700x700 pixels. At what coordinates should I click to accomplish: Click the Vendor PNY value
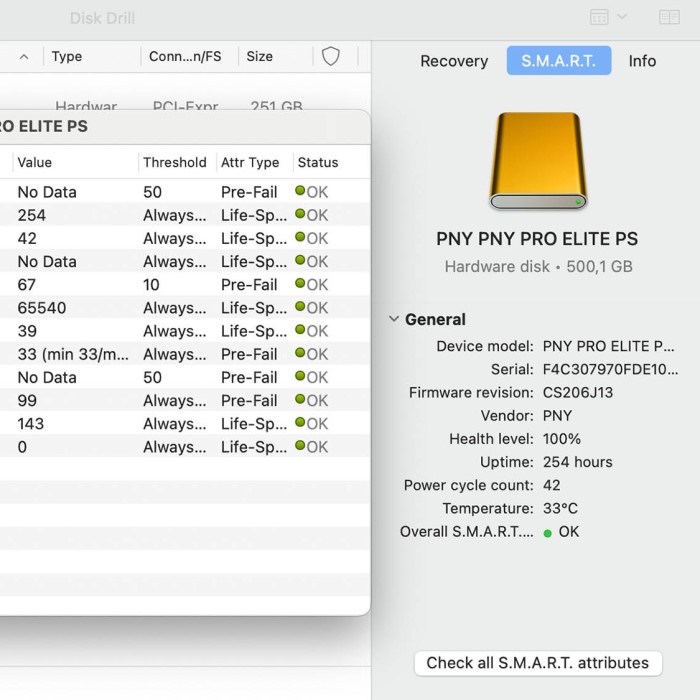pyautogui.click(x=557, y=416)
